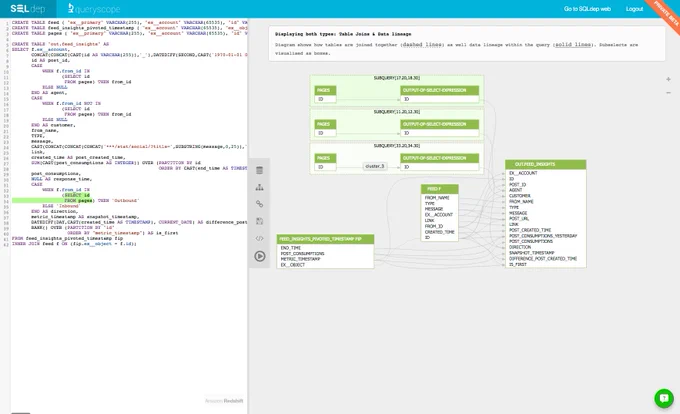Click CREATED_TIME column in FEED F table
The image size is (680, 414).
coord(439,232)
